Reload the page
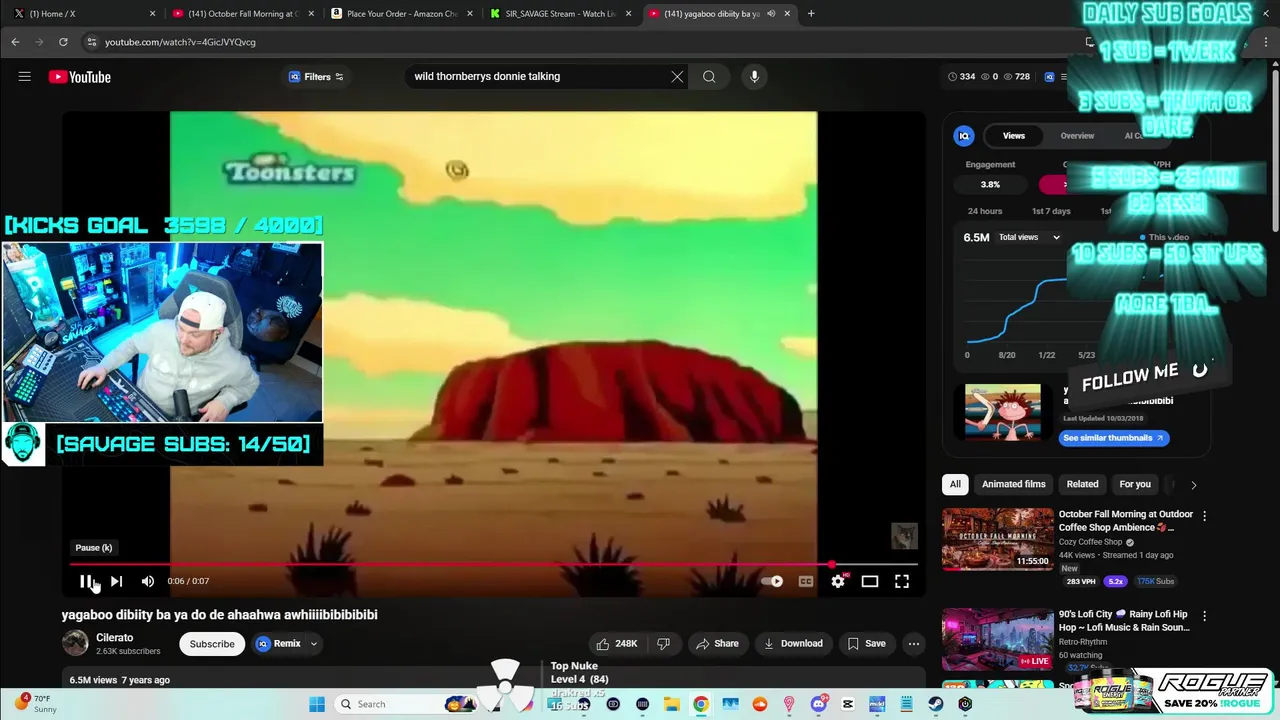The image size is (1280, 720). [63, 42]
